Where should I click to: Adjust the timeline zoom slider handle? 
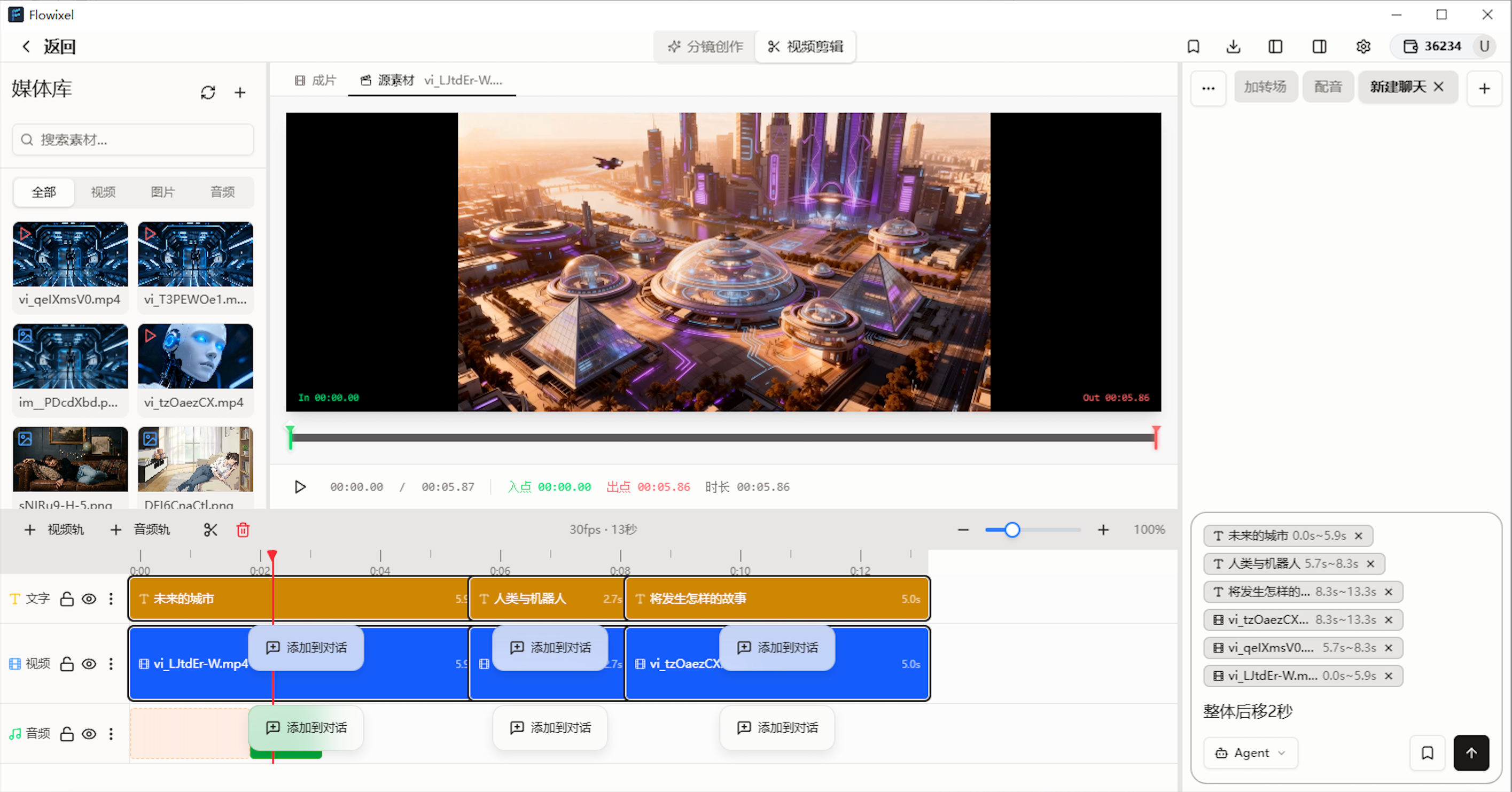[x=1012, y=530]
